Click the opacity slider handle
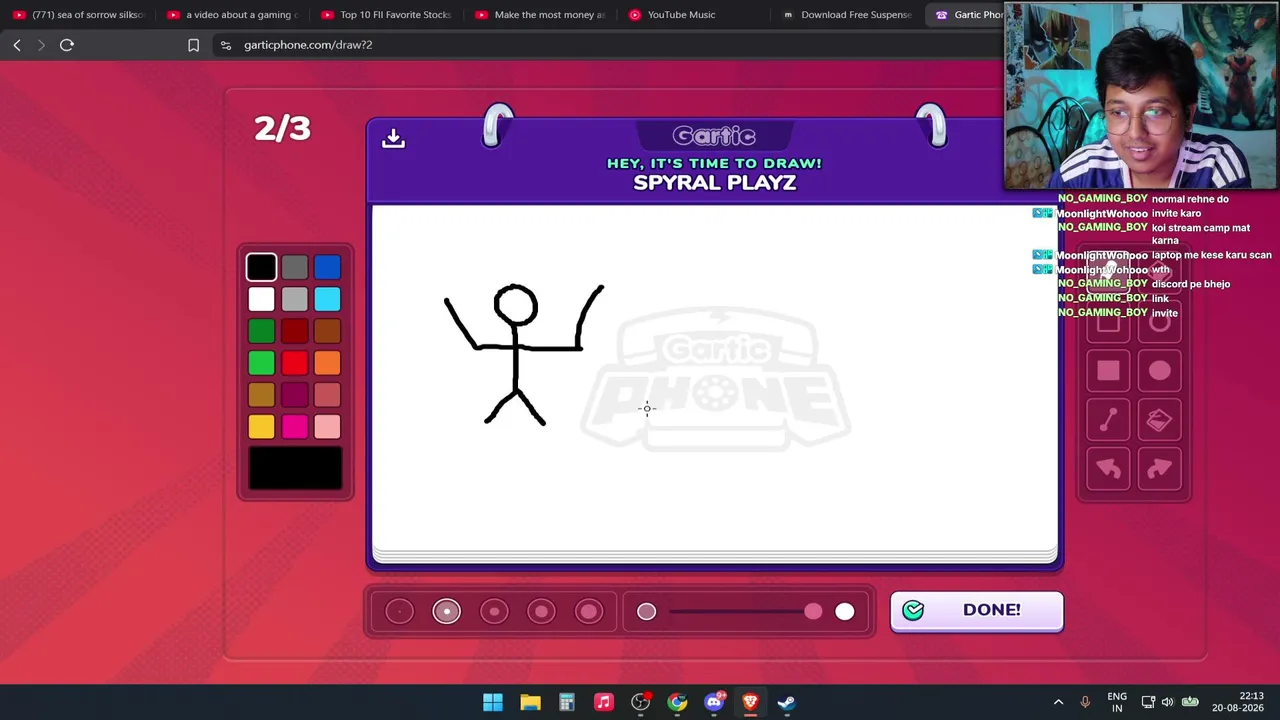Screen dimensions: 1280x720 click(813, 611)
